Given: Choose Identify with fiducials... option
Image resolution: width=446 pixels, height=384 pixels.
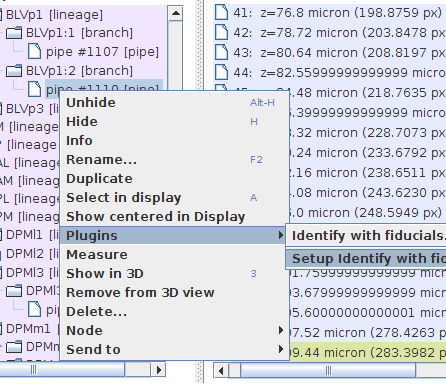Looking at the screenshot, I should (x=366, y=236).
